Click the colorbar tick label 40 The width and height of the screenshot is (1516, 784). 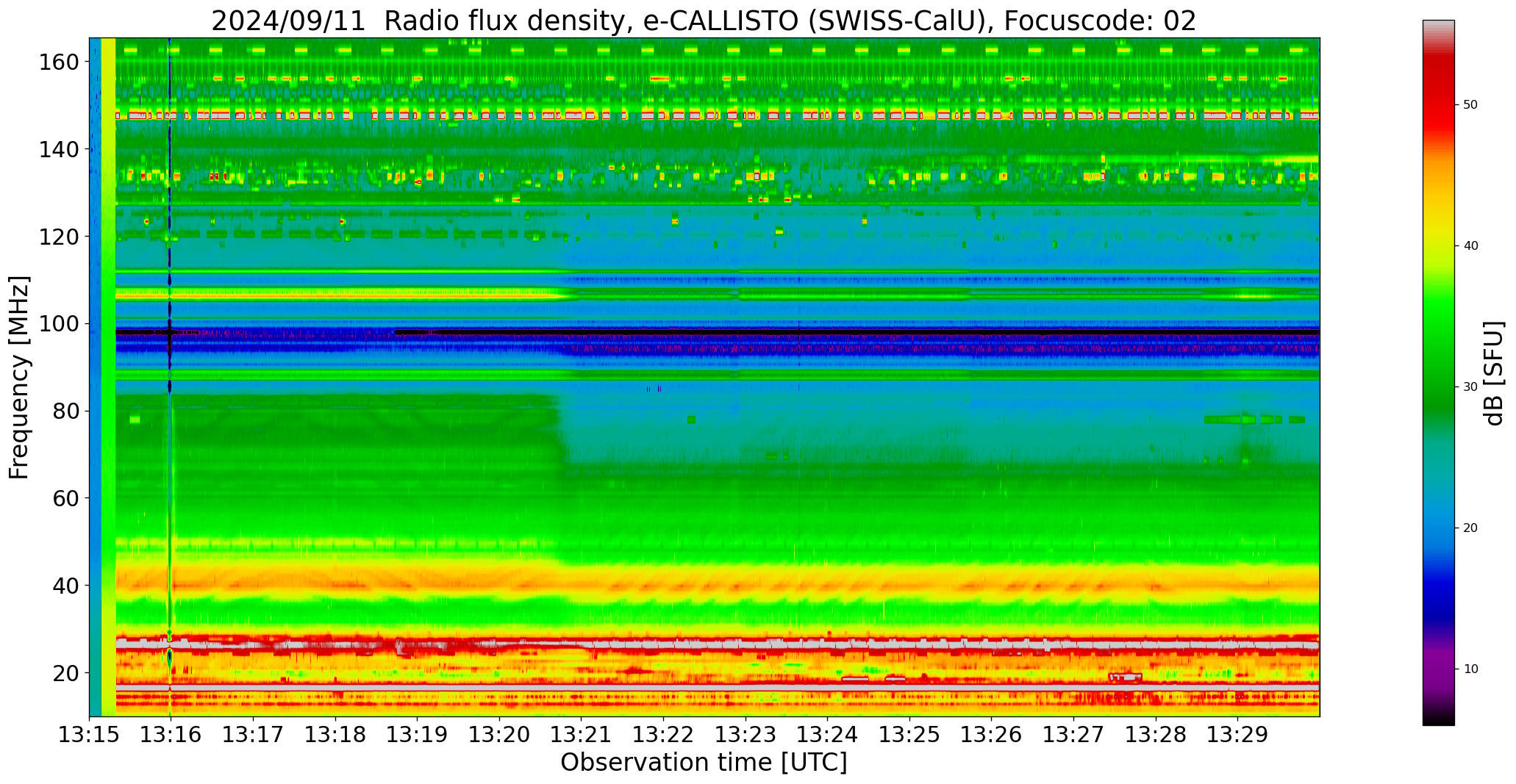(1470, 246)
